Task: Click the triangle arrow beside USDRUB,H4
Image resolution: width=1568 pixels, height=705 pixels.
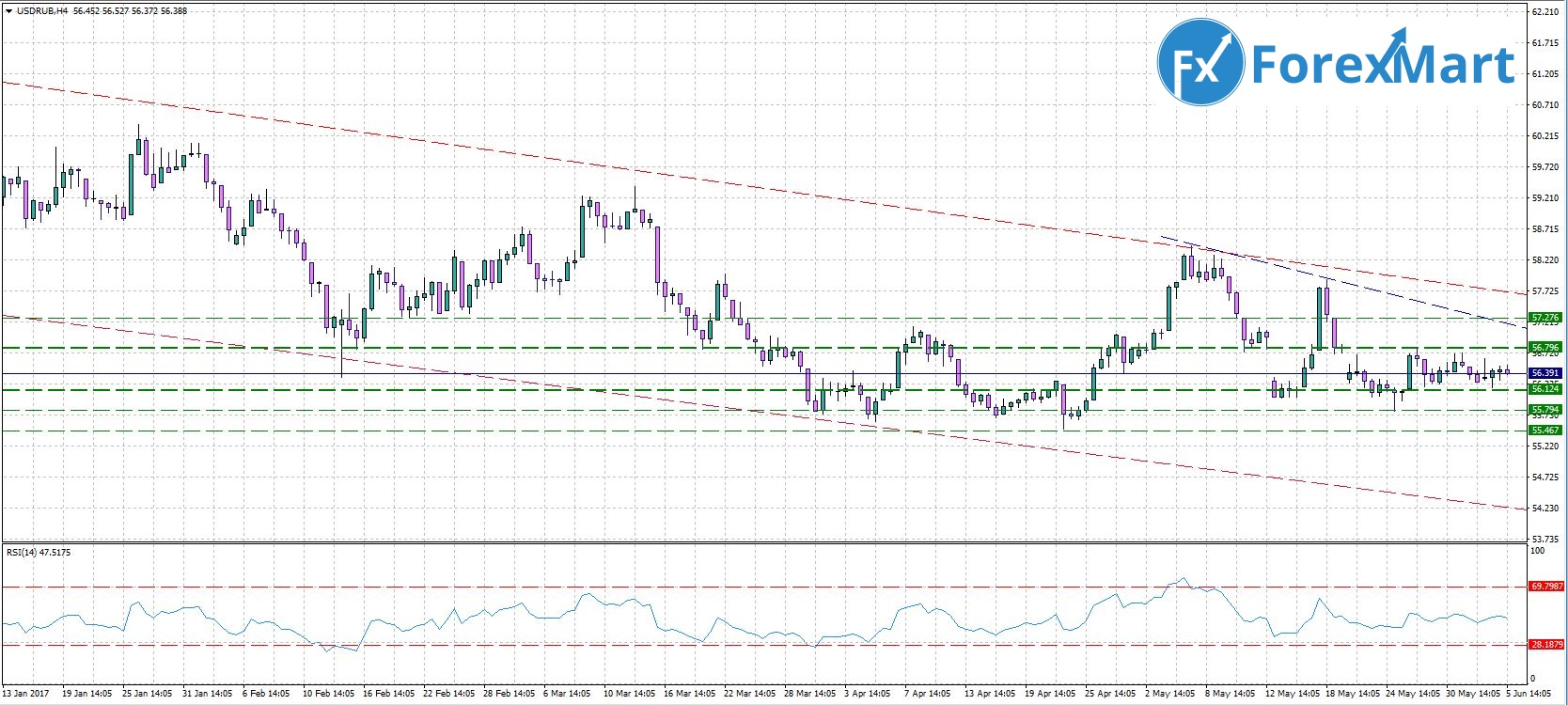Action: (8, 10)
